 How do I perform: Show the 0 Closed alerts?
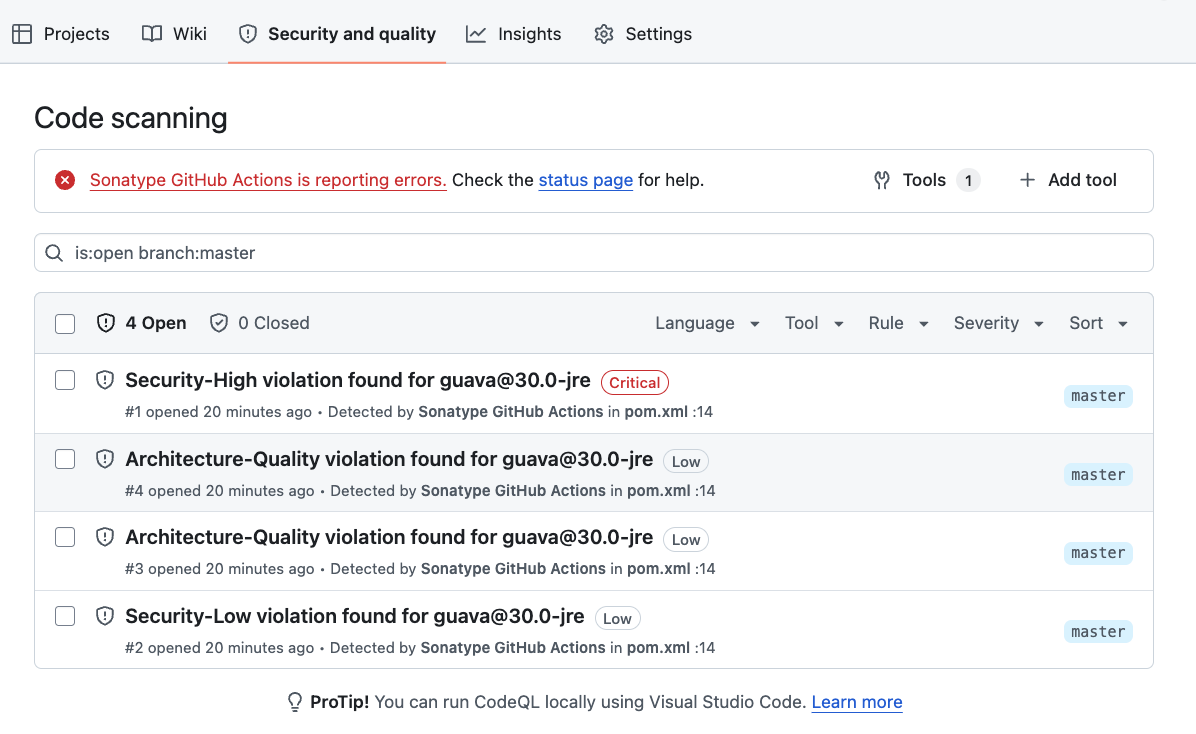point(260,323)
